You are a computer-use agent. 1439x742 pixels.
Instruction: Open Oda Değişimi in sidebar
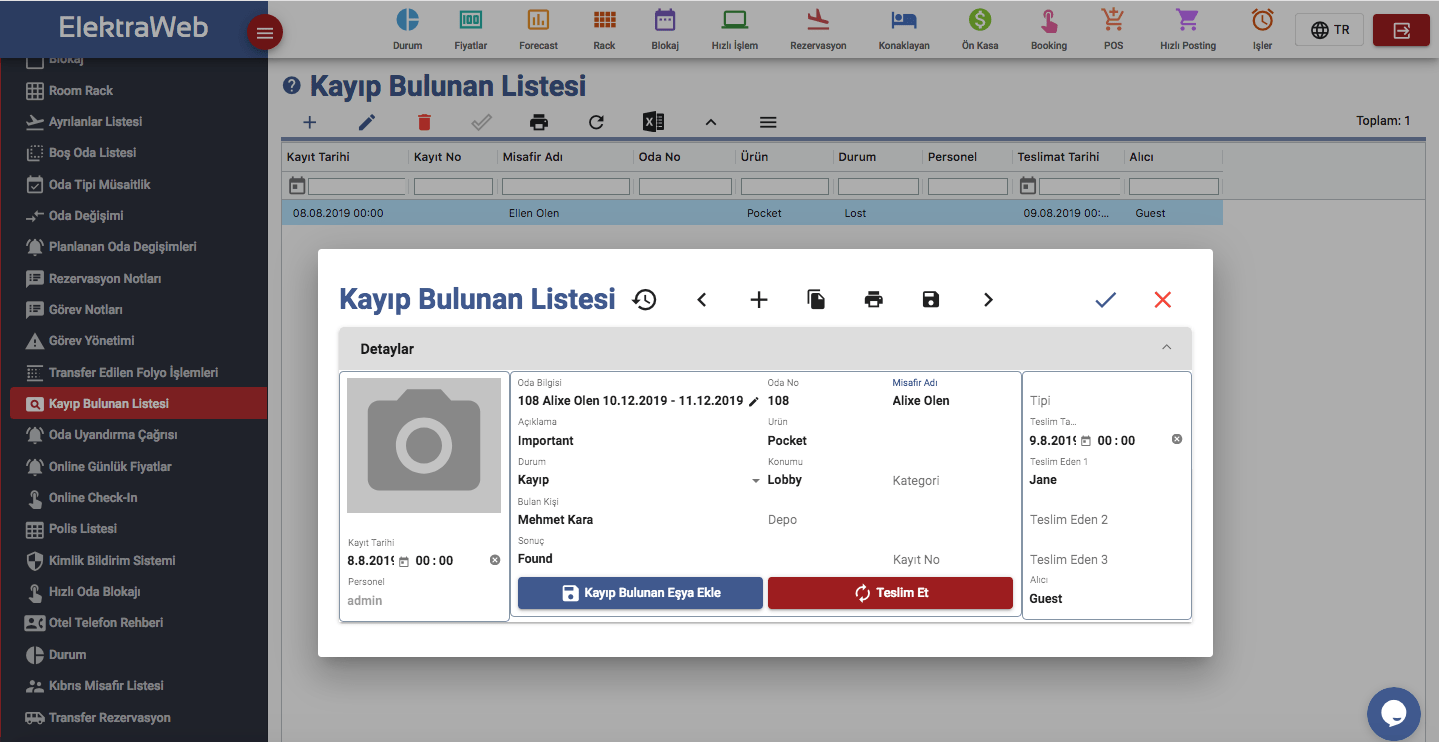[x=86, y=215]
